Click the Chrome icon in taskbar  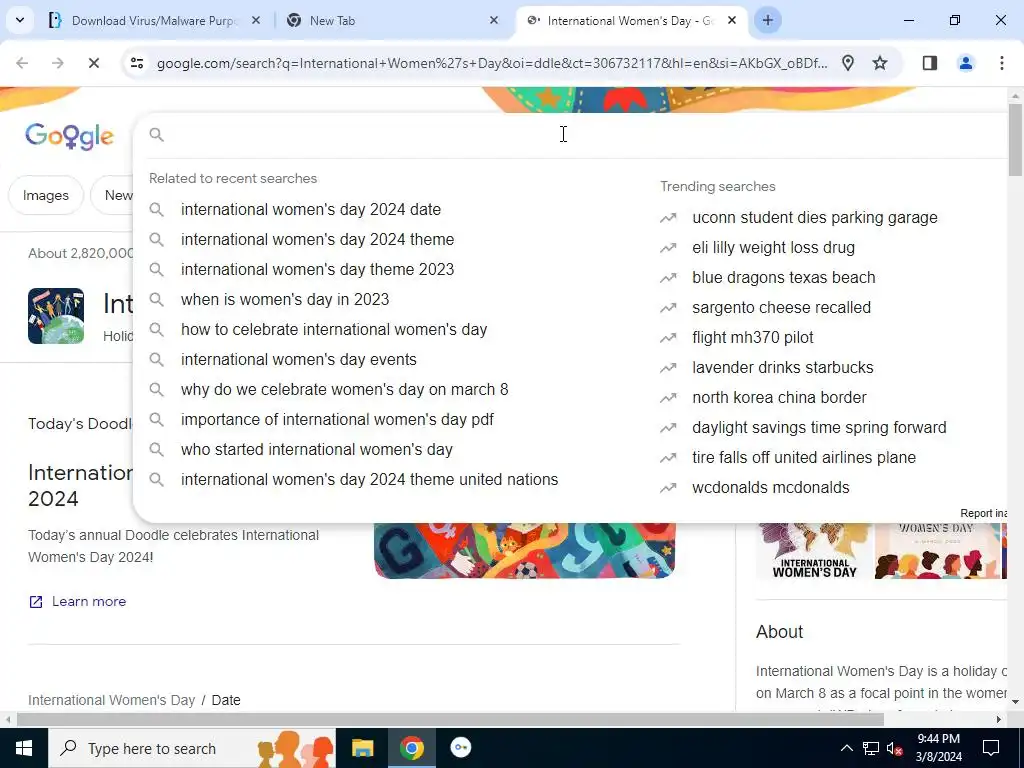tap(411, 748)
